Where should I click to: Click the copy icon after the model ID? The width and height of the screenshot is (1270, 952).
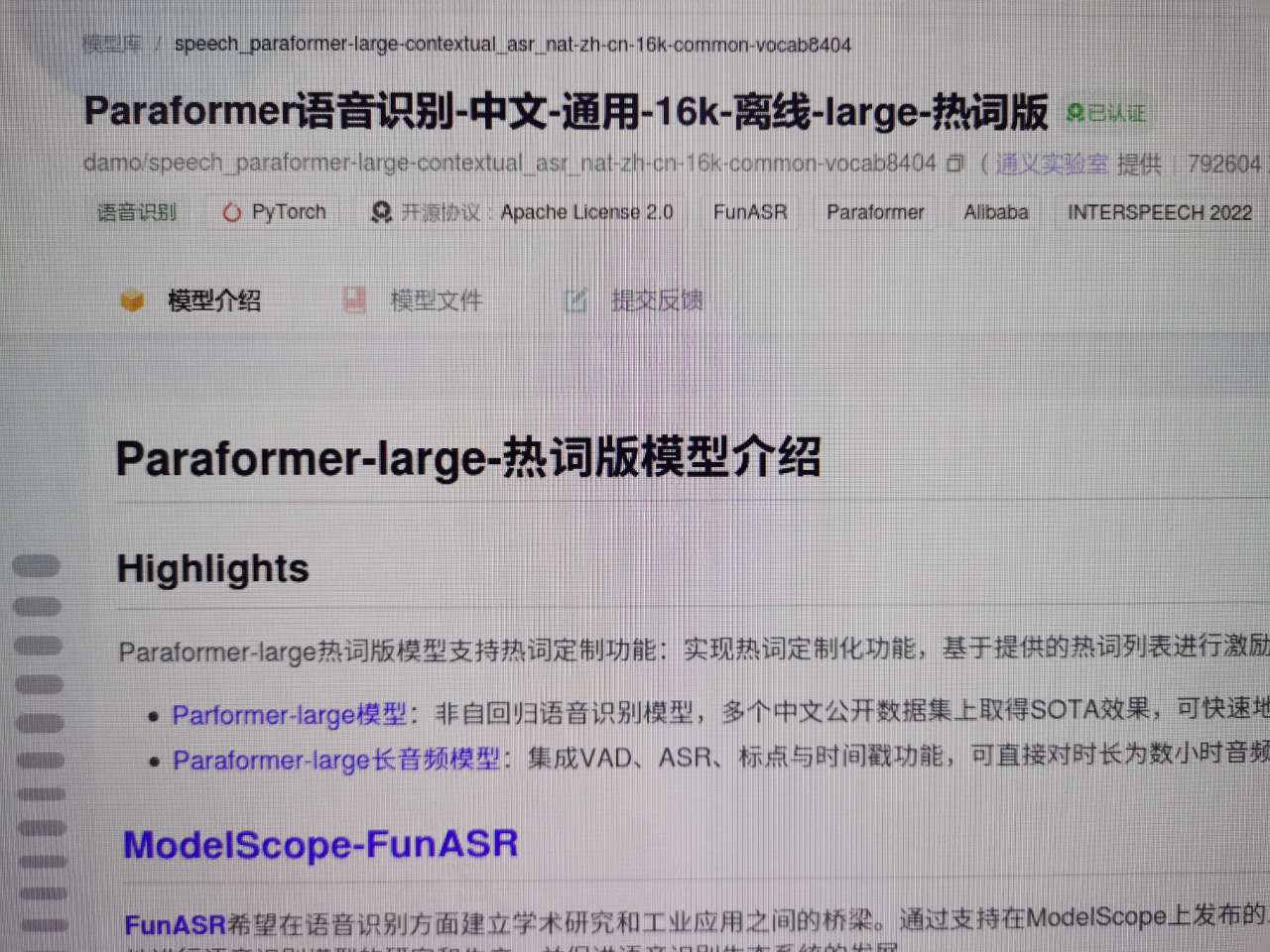(x=954, y=164)
